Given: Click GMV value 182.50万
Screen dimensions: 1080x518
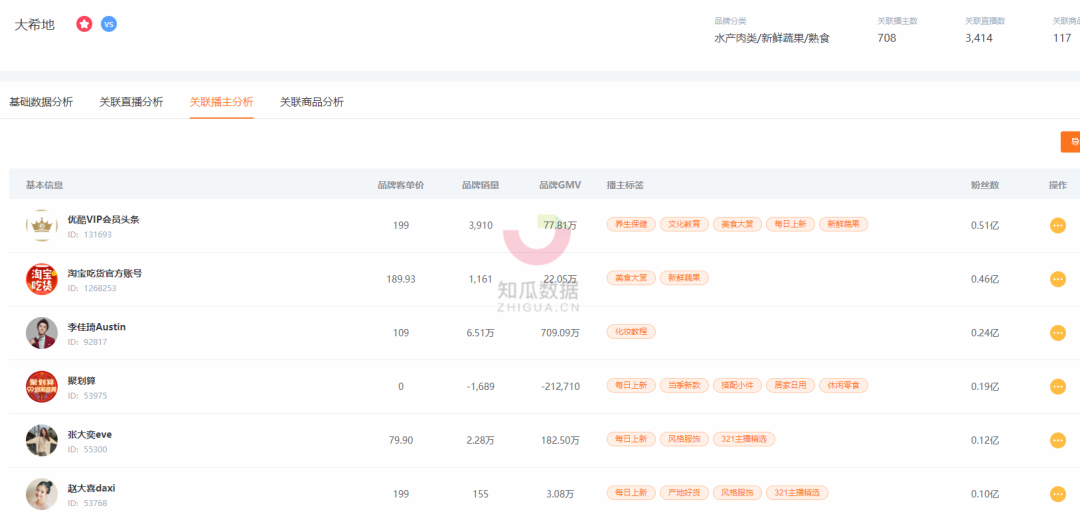Looking at the screenshot, I should click(560, 440).
